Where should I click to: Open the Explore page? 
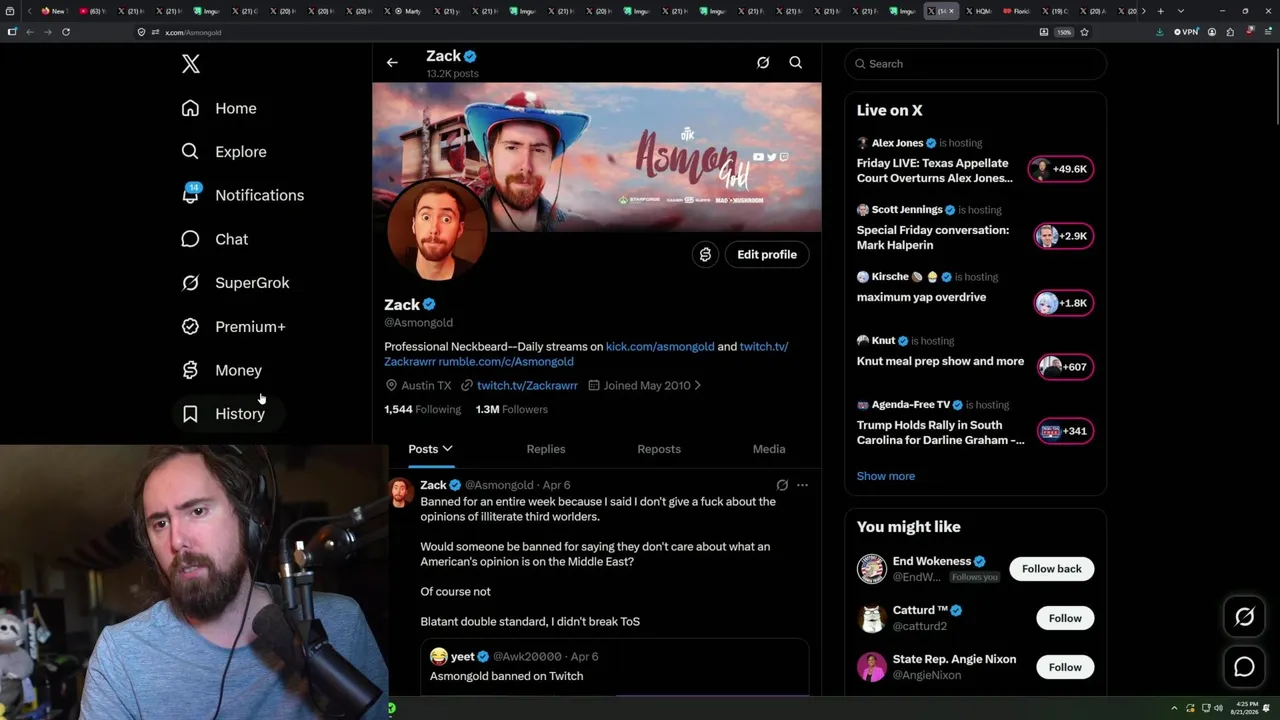[x=224, y=152]
